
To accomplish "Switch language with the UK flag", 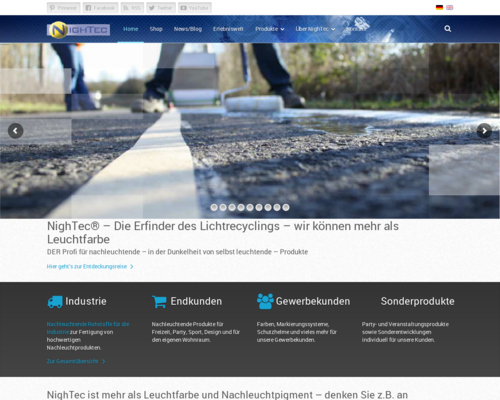I will (x=449, y=7).
